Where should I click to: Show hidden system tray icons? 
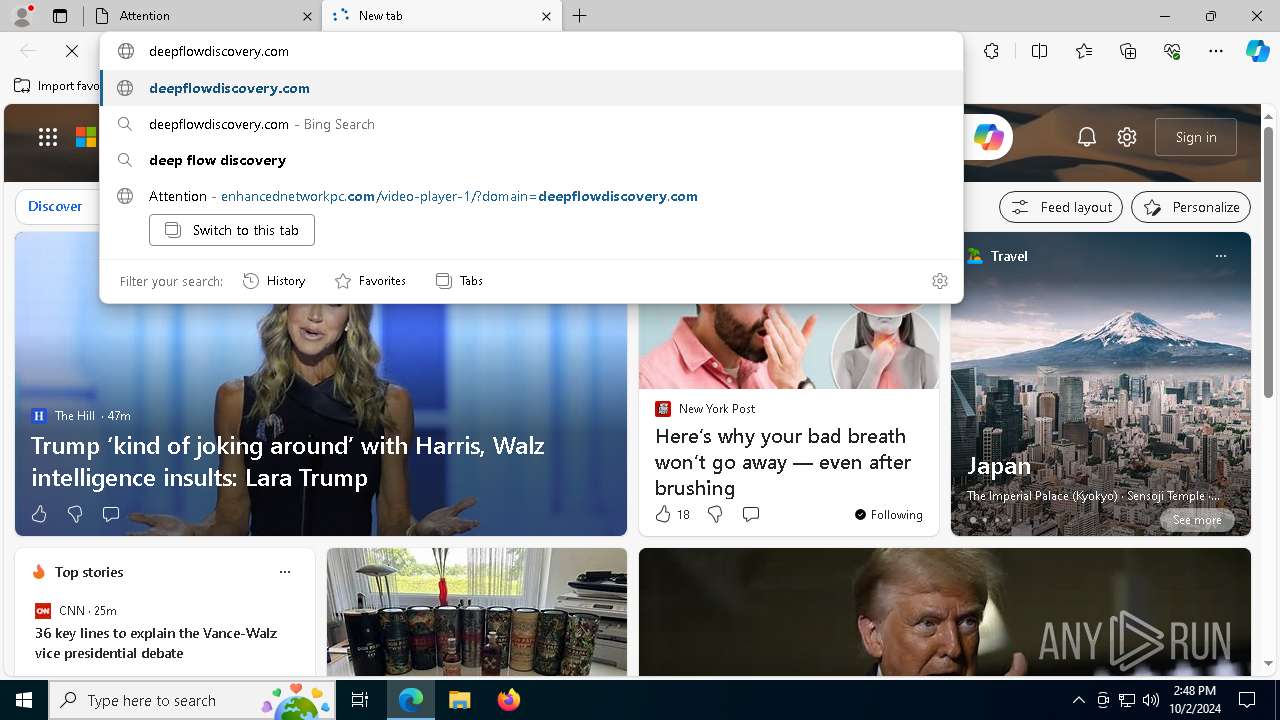1078,700
